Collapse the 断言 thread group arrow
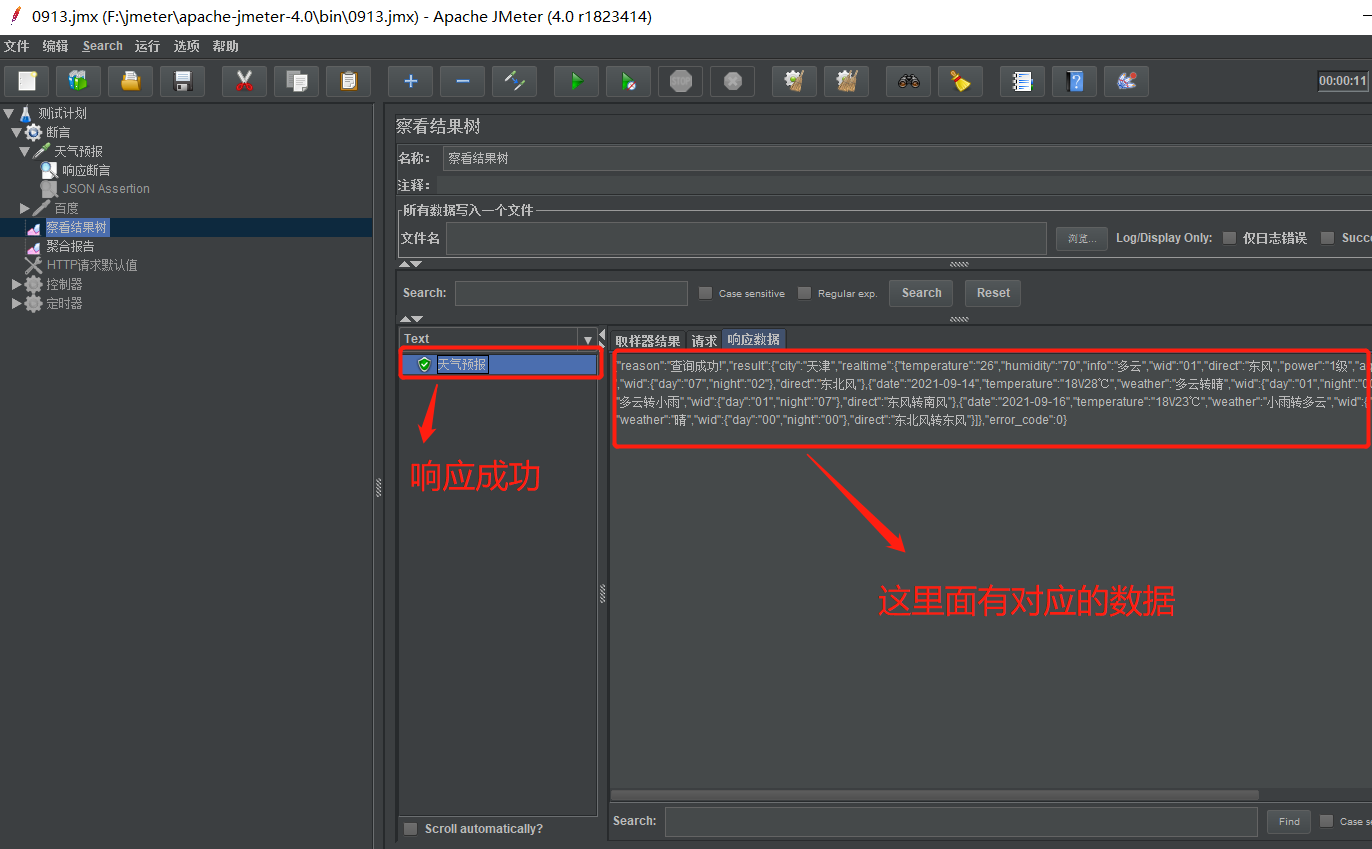This screenshot has height=849, width=1372. (x=16, y=132)
